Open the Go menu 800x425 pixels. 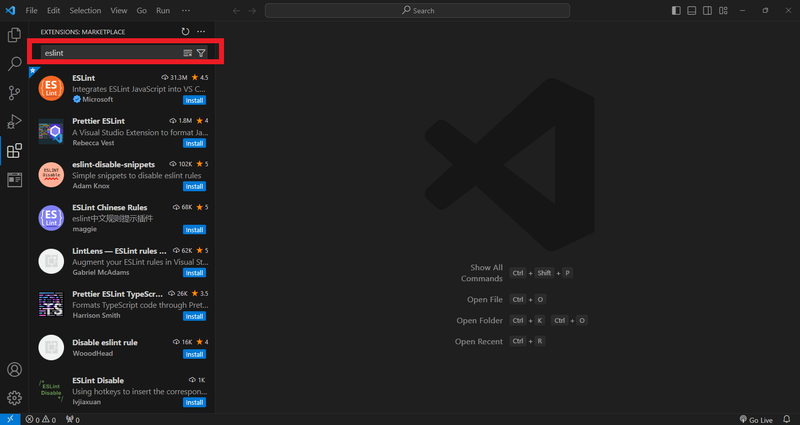tap(142, 11)
